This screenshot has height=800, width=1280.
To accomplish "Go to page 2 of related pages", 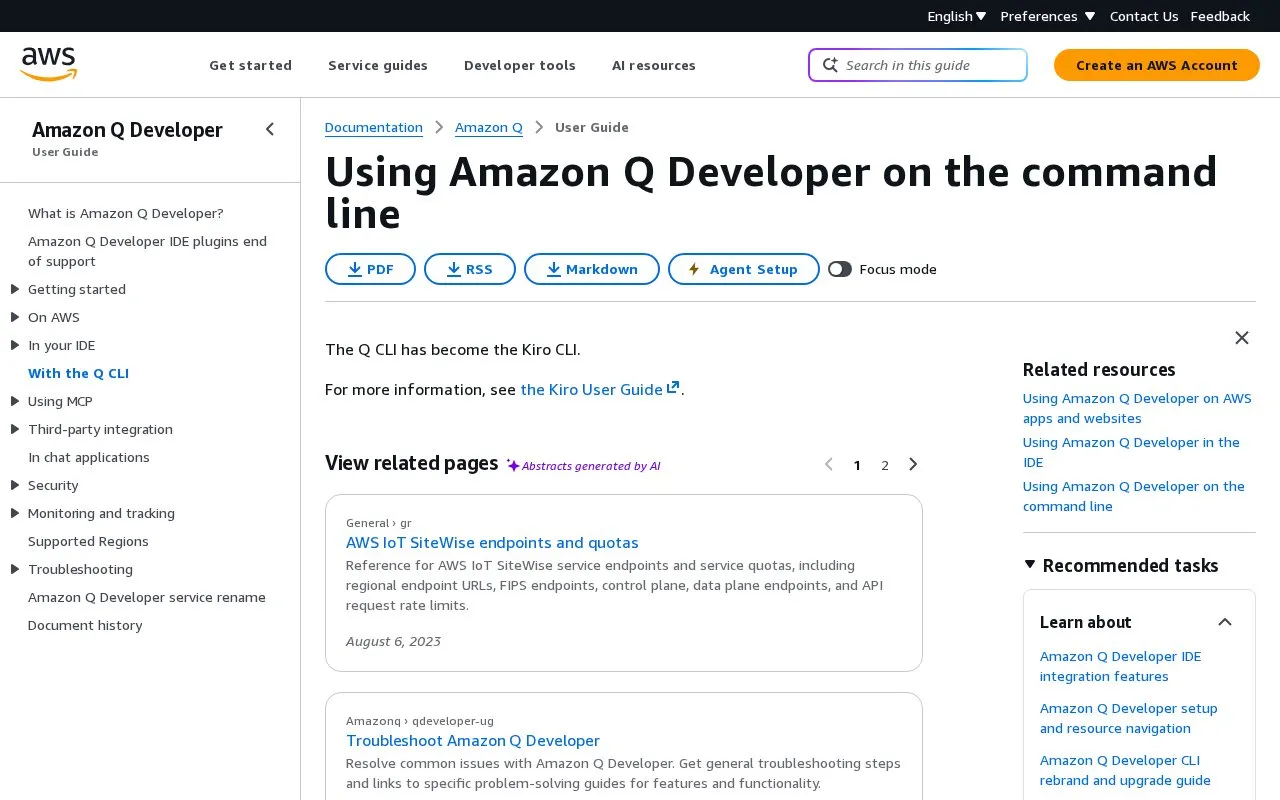I will (885, 465).
